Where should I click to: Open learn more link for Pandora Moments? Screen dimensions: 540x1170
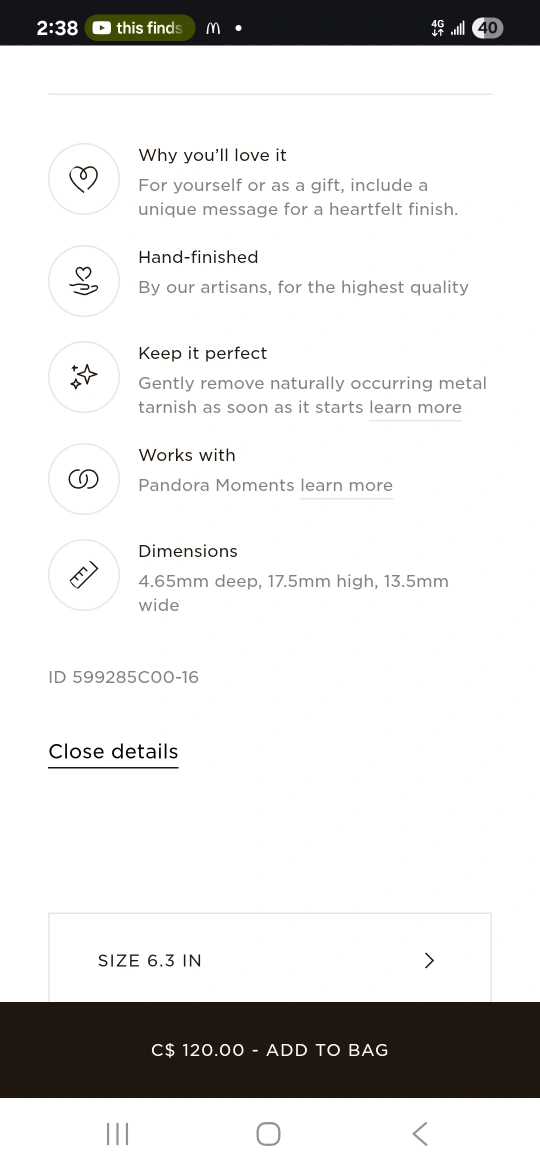[346, 486]
